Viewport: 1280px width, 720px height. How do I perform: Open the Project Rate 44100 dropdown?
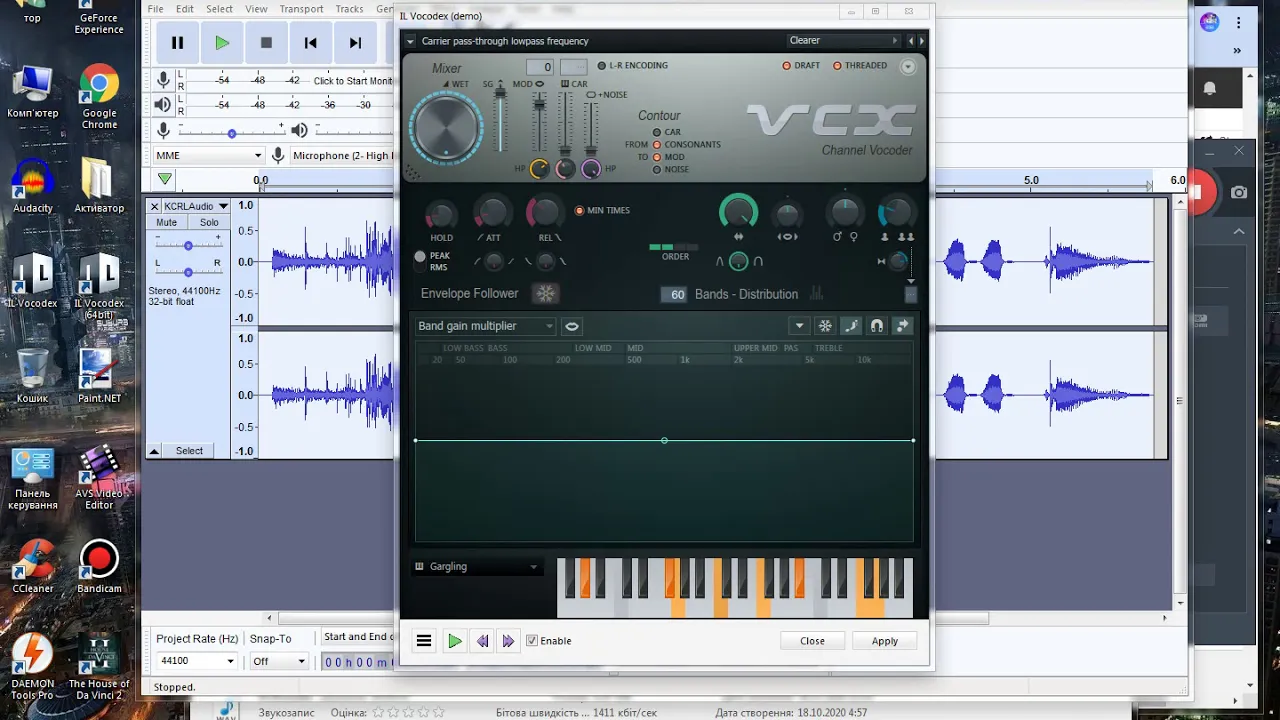pyautogui.click(x=197, y=661)
